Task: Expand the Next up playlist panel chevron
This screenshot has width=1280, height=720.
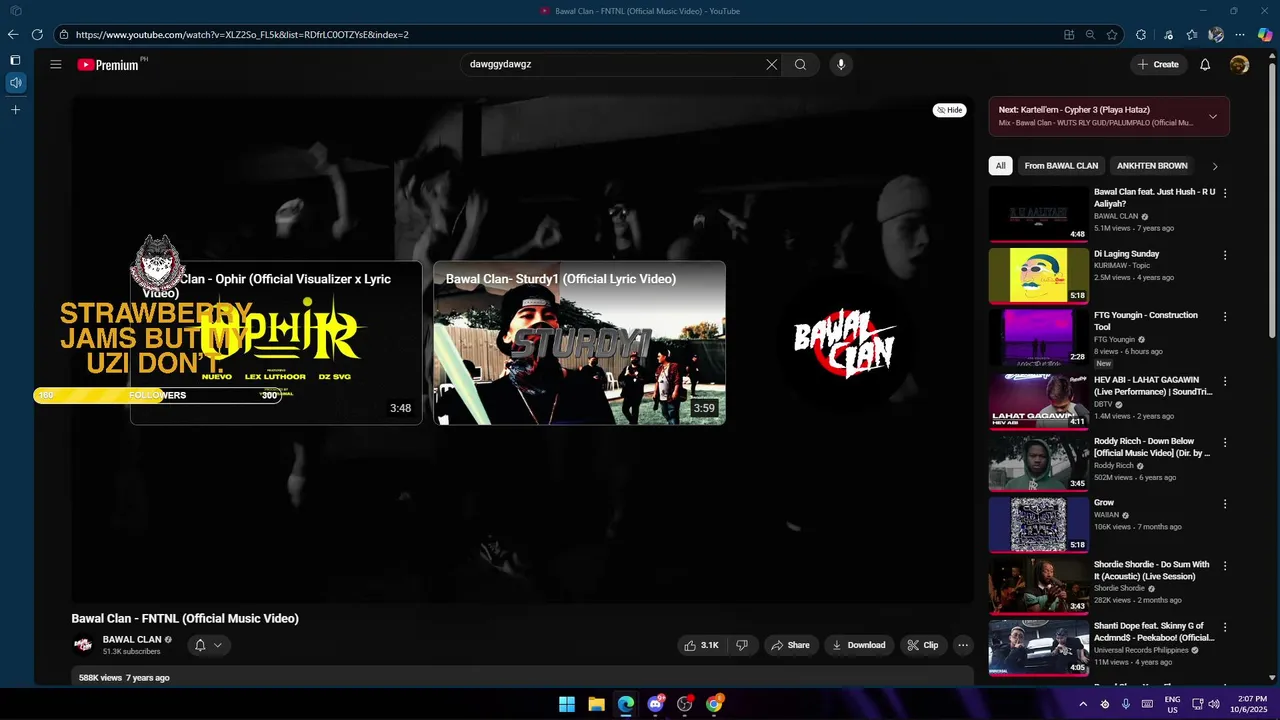Action: point(1213,116)
